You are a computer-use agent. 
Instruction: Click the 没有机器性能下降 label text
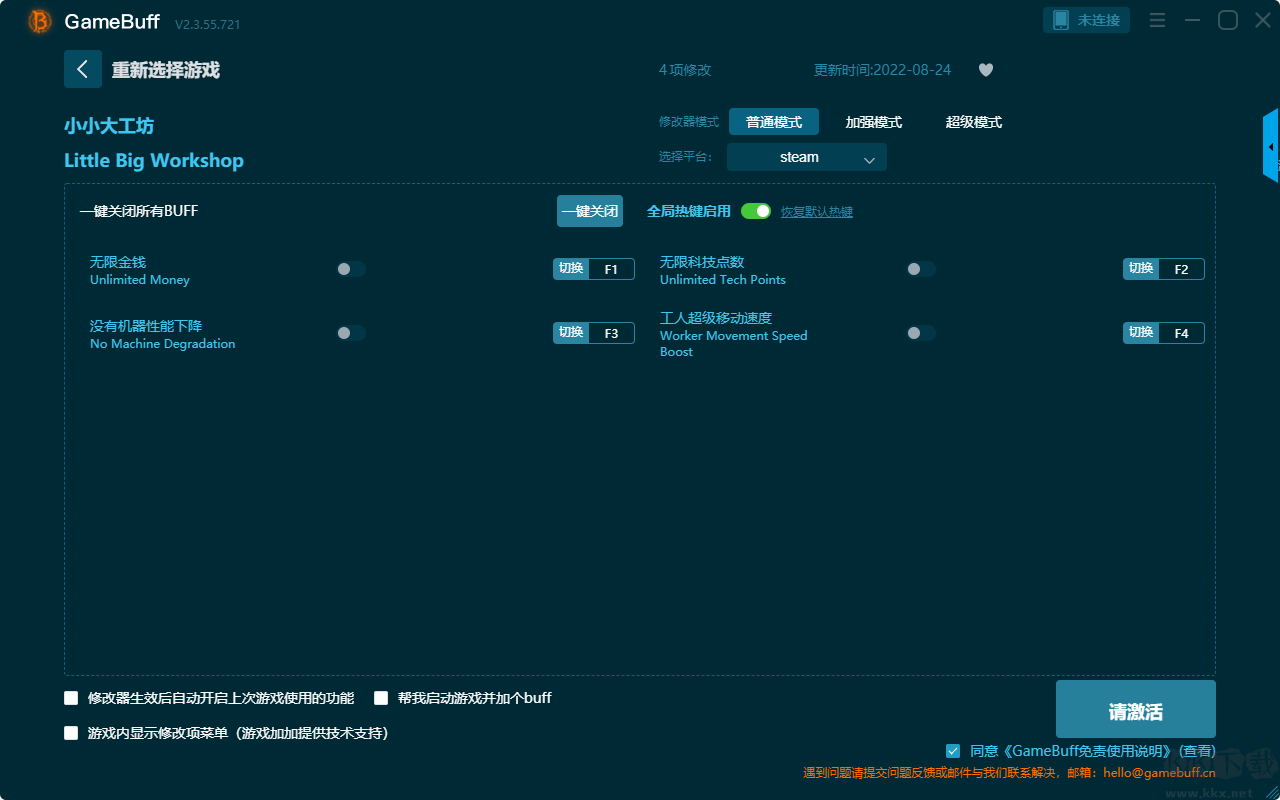pyautogui.click(x=146, y=326)
